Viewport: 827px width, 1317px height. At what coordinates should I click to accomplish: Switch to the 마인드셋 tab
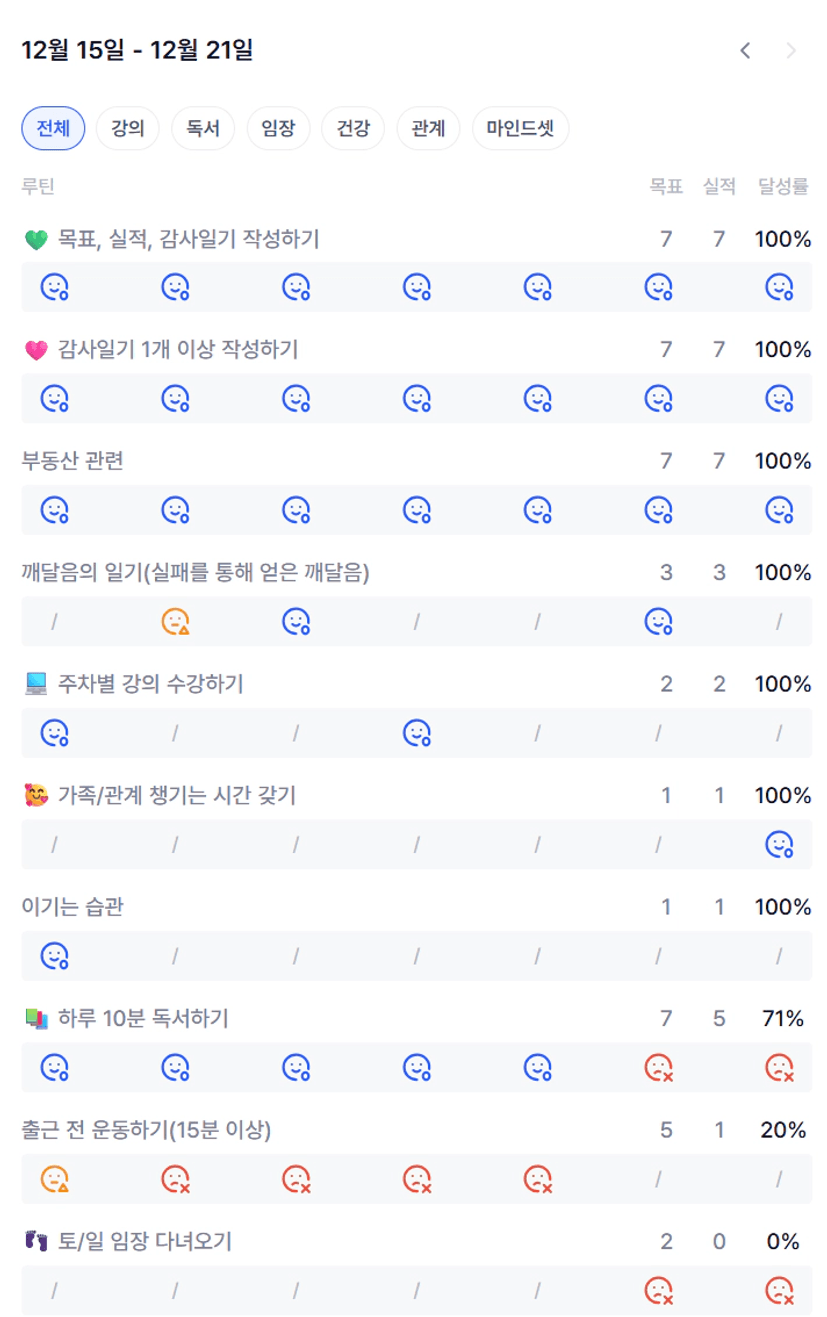click(520, 128)
